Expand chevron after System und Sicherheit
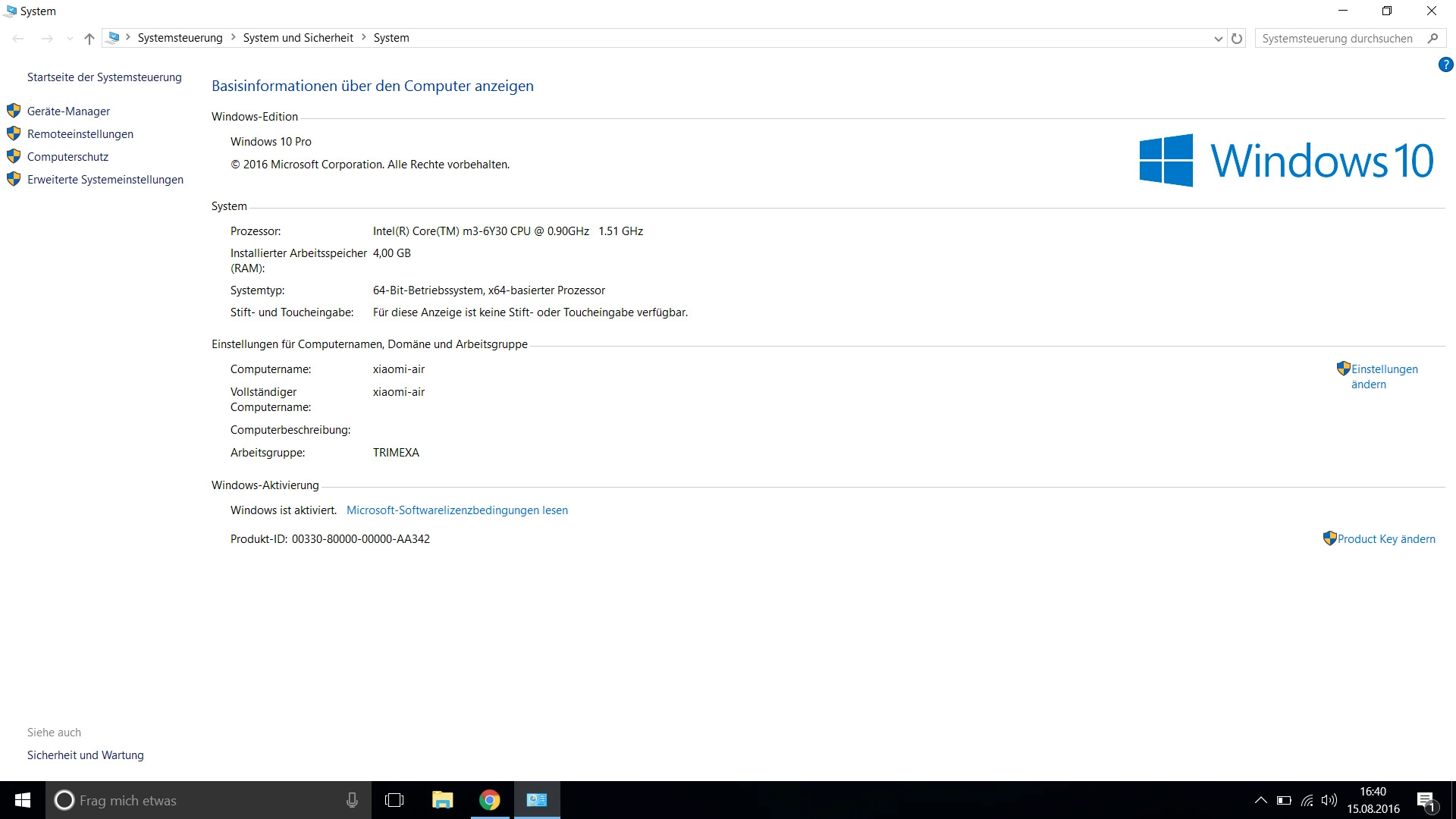Viewport: 1456px width, 819px height. pyautogui.click(x=364, y=38)
